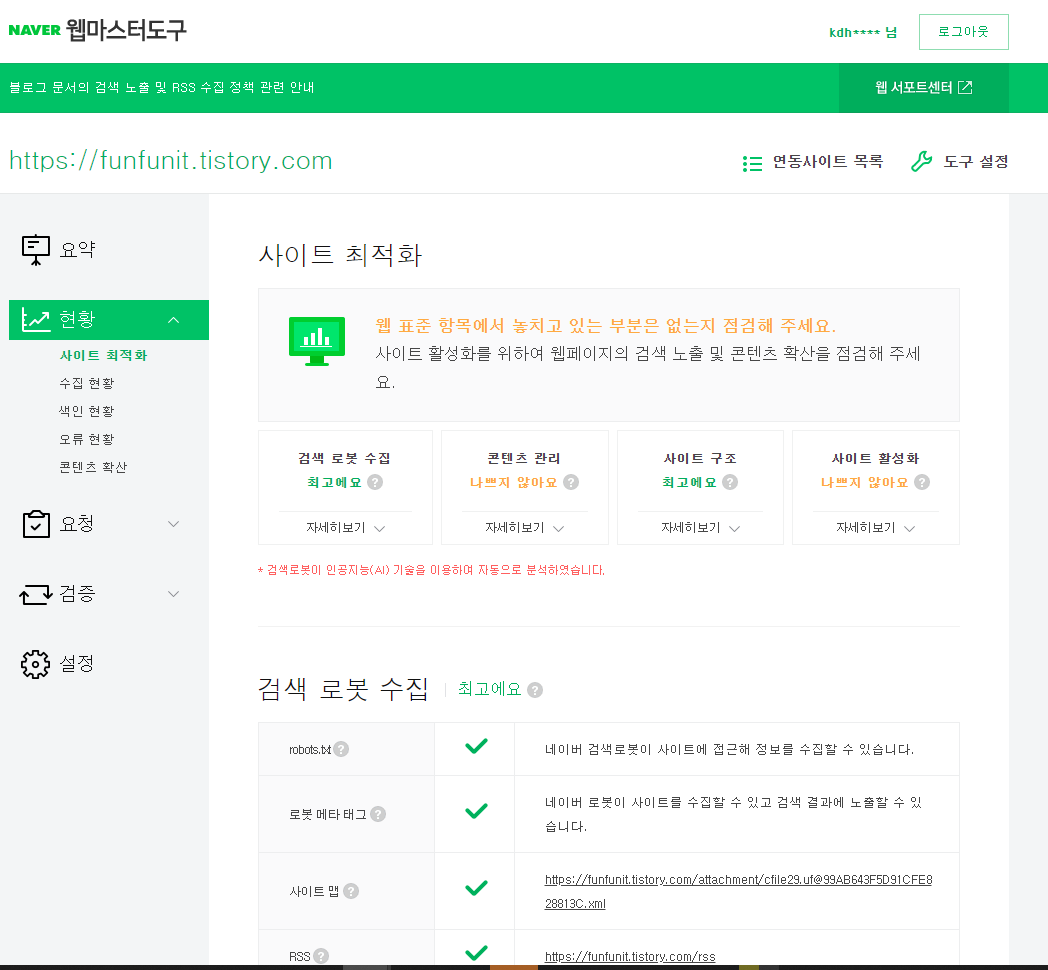This screenshot has height=970, width=1048.
Task: Click the 콘텐츠 관리 card title
Action: 524,459
